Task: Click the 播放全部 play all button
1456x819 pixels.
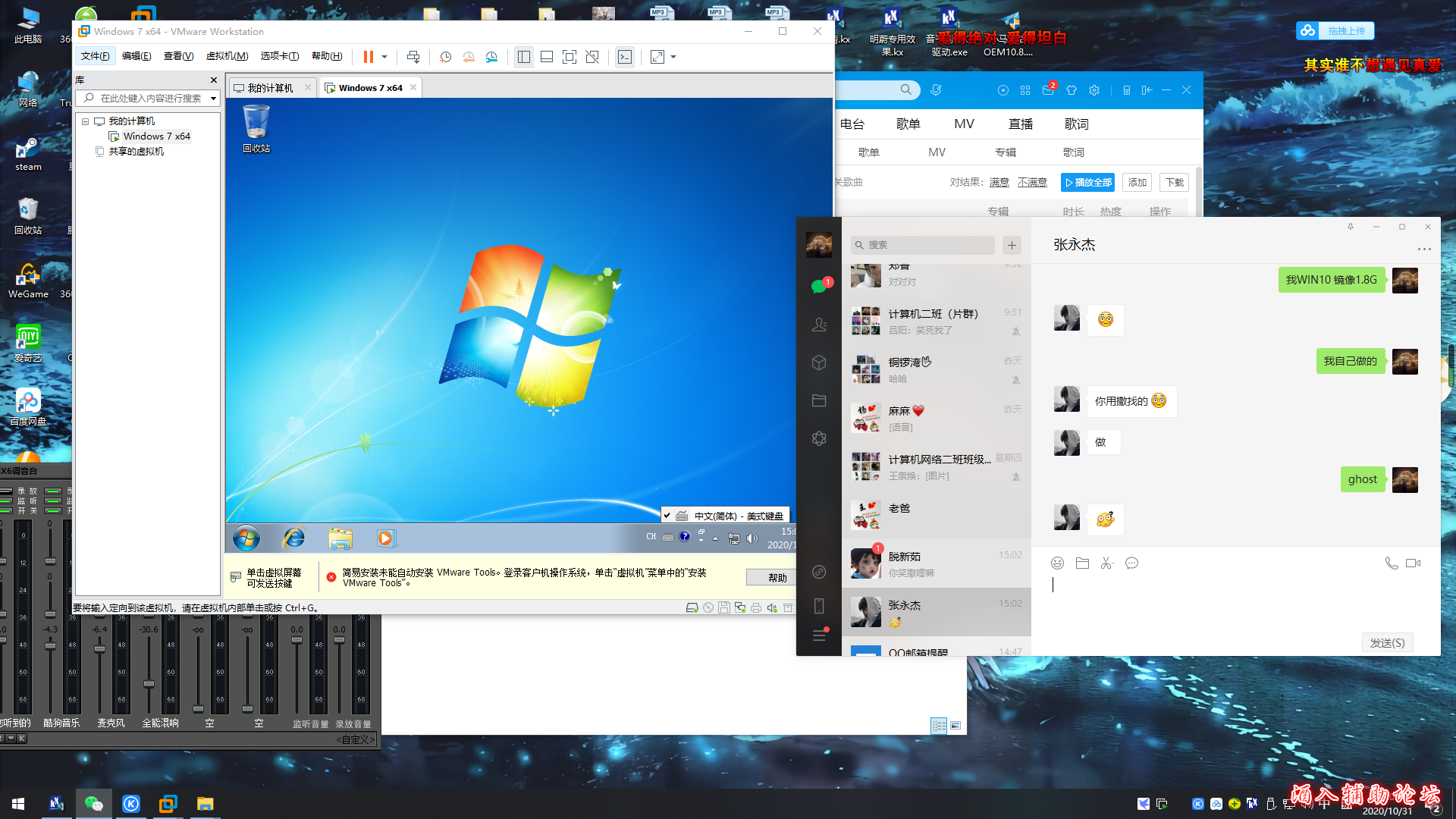Action: (x=1087, y=183)
